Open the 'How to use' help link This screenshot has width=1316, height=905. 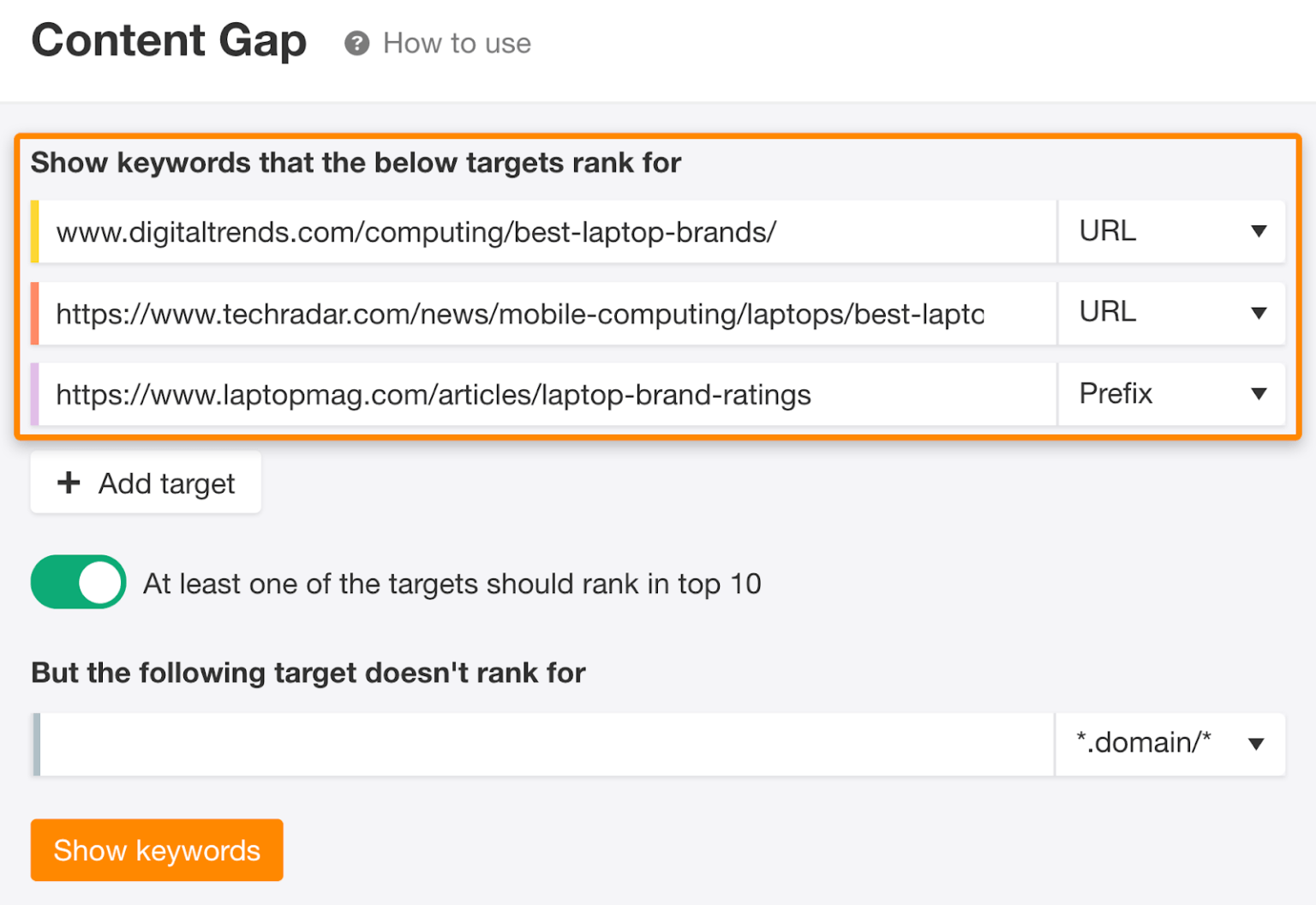(x=456, y=43)
